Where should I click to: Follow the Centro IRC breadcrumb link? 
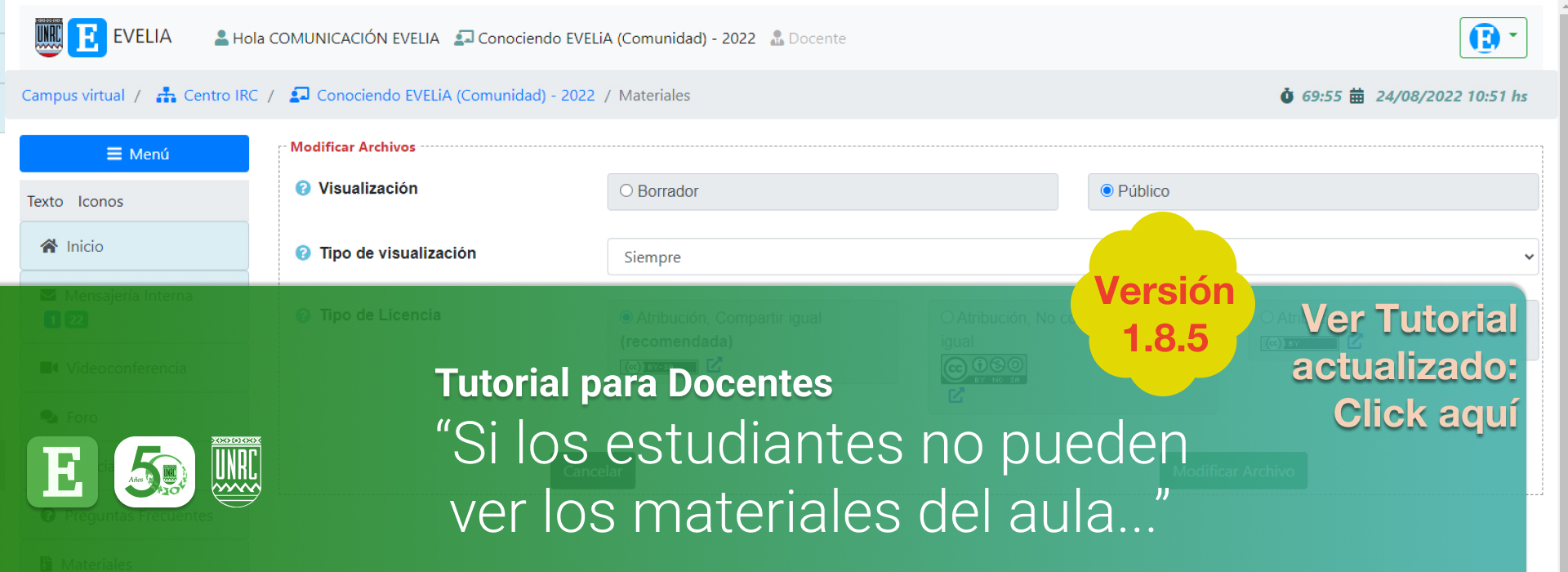220,96
